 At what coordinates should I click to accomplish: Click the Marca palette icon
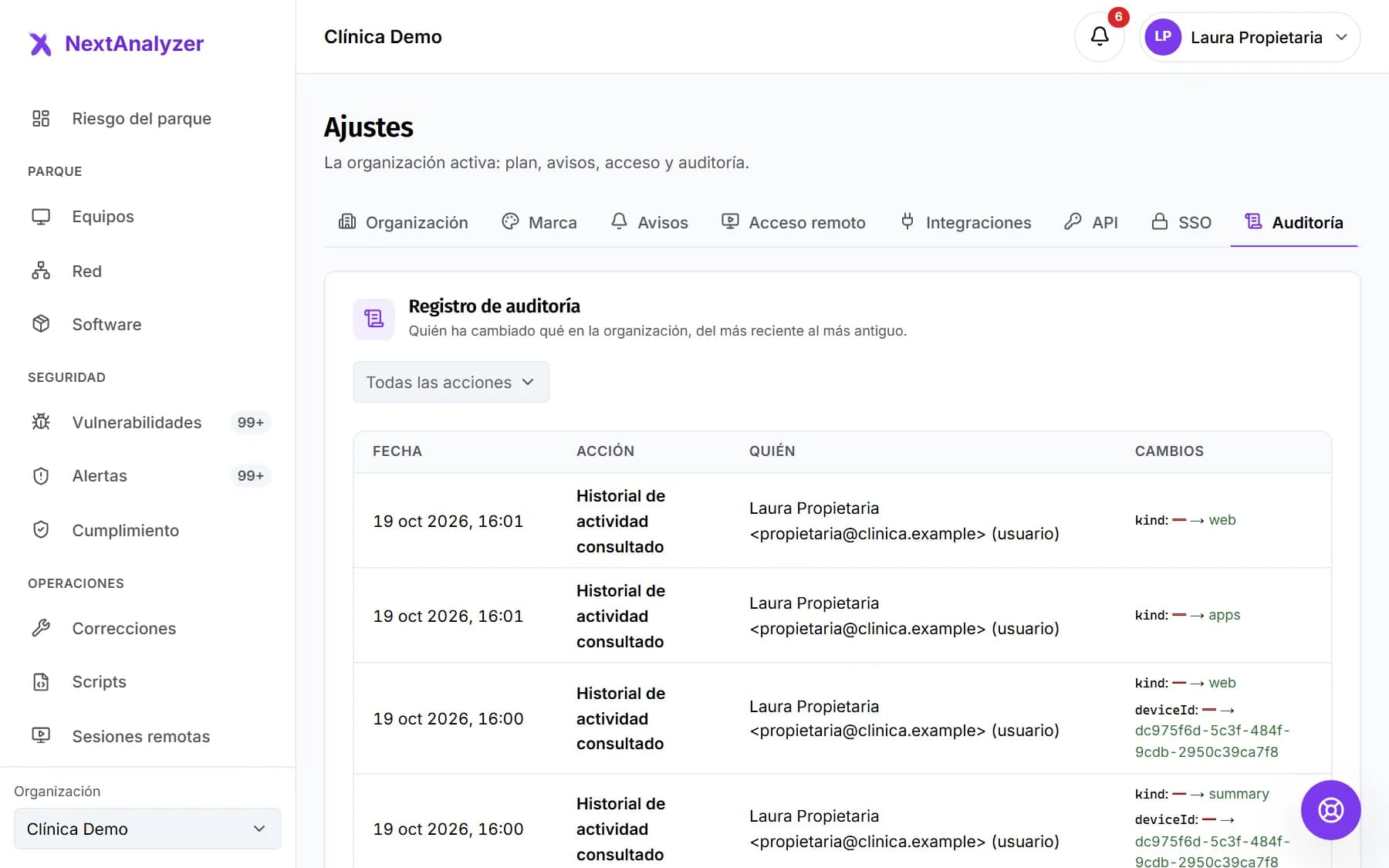[510, 222]
